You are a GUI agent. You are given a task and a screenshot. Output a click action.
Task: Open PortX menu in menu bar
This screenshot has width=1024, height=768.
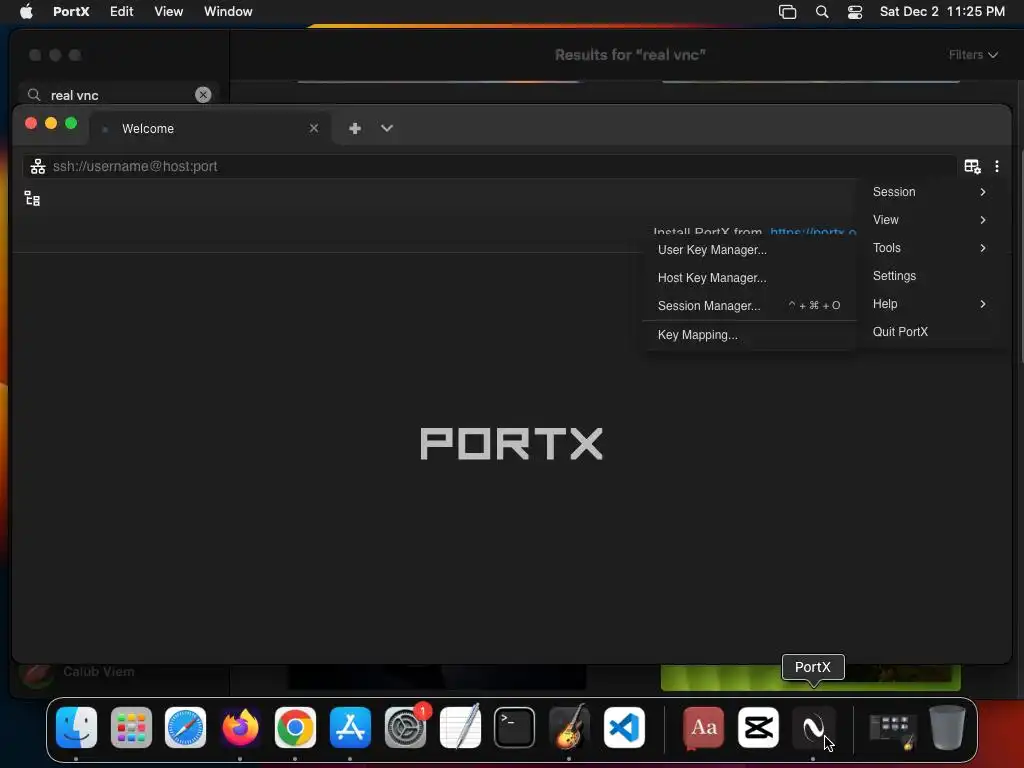pos(71,12)
